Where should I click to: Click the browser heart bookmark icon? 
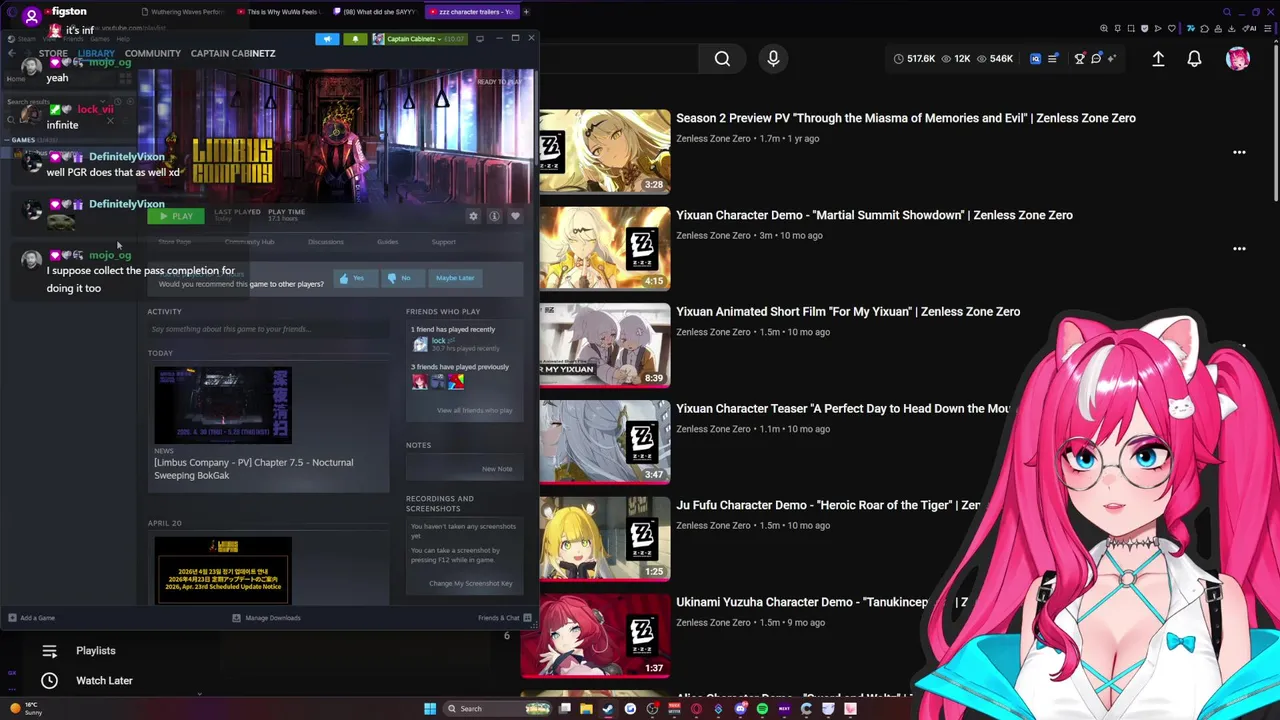tap(1172, 28)
